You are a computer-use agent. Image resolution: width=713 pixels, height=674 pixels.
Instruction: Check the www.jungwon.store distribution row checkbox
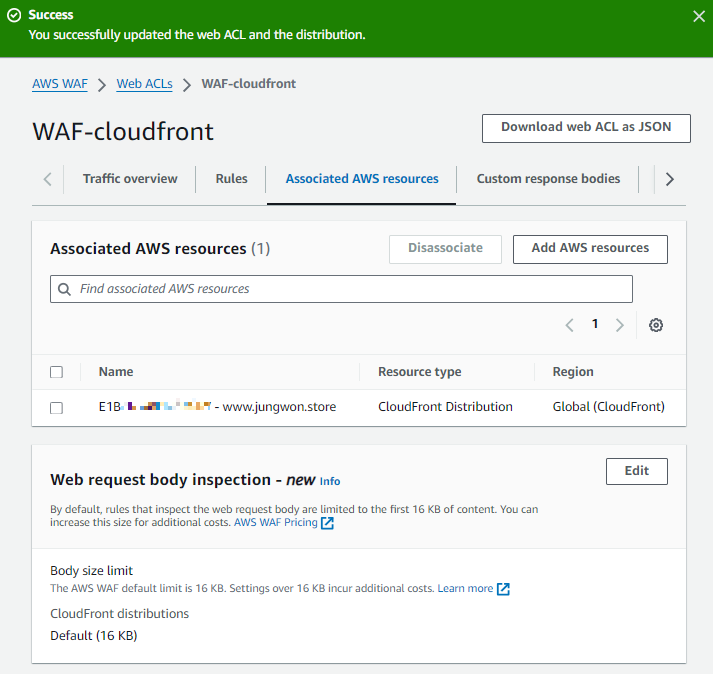56,407
